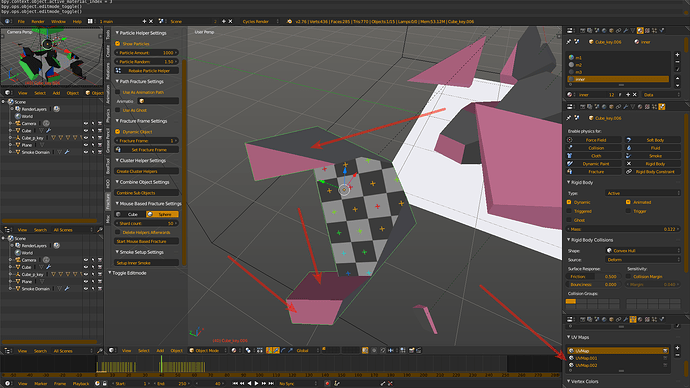Viewport: 690px width, 388px height.
Task: Open the collision Source Deform dropdown
Action: [x=643, y=260]
